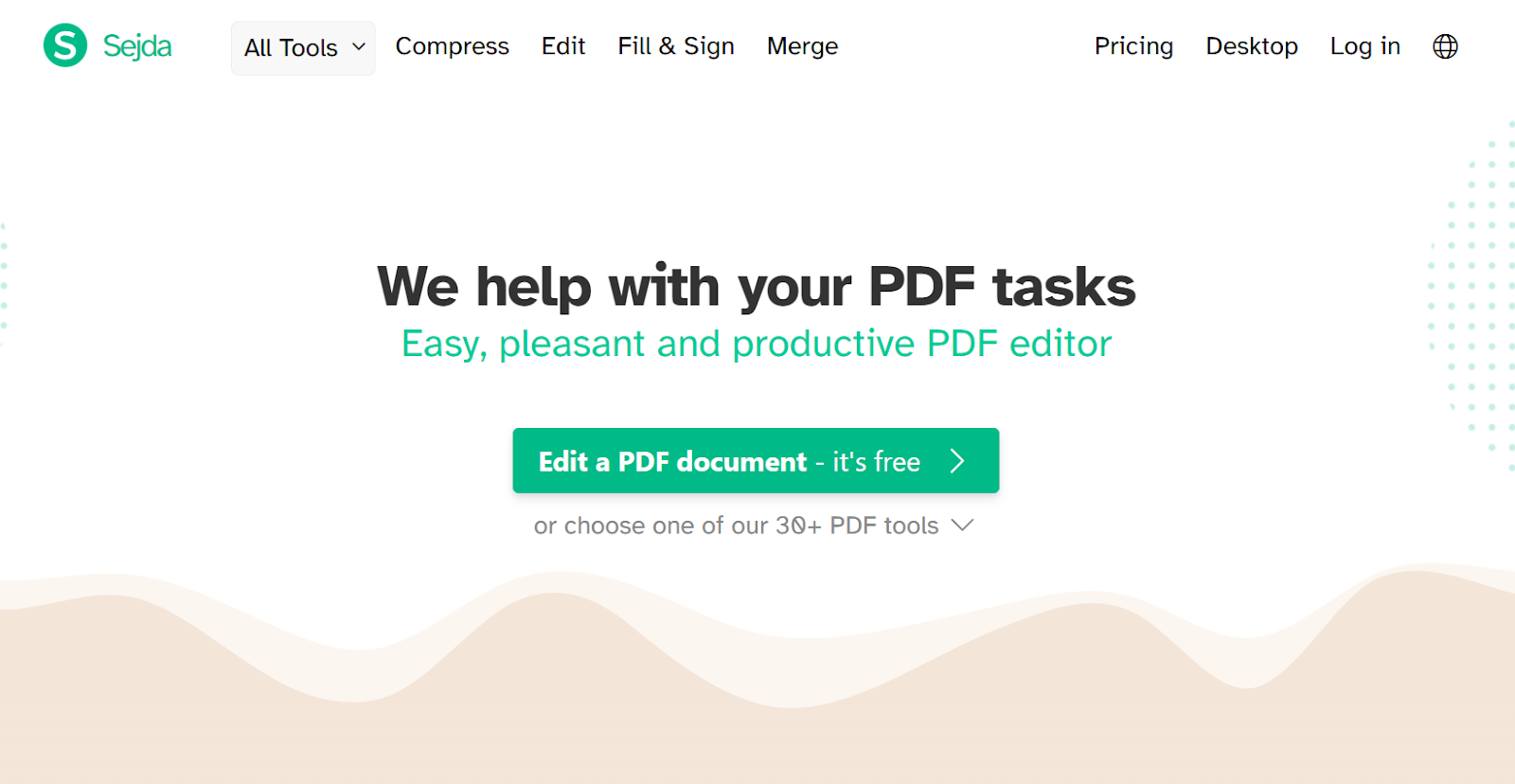The image size is (1515, 784).
Task: Click the chevron beside "30+ PDF tools"
Action: [962, 526]
